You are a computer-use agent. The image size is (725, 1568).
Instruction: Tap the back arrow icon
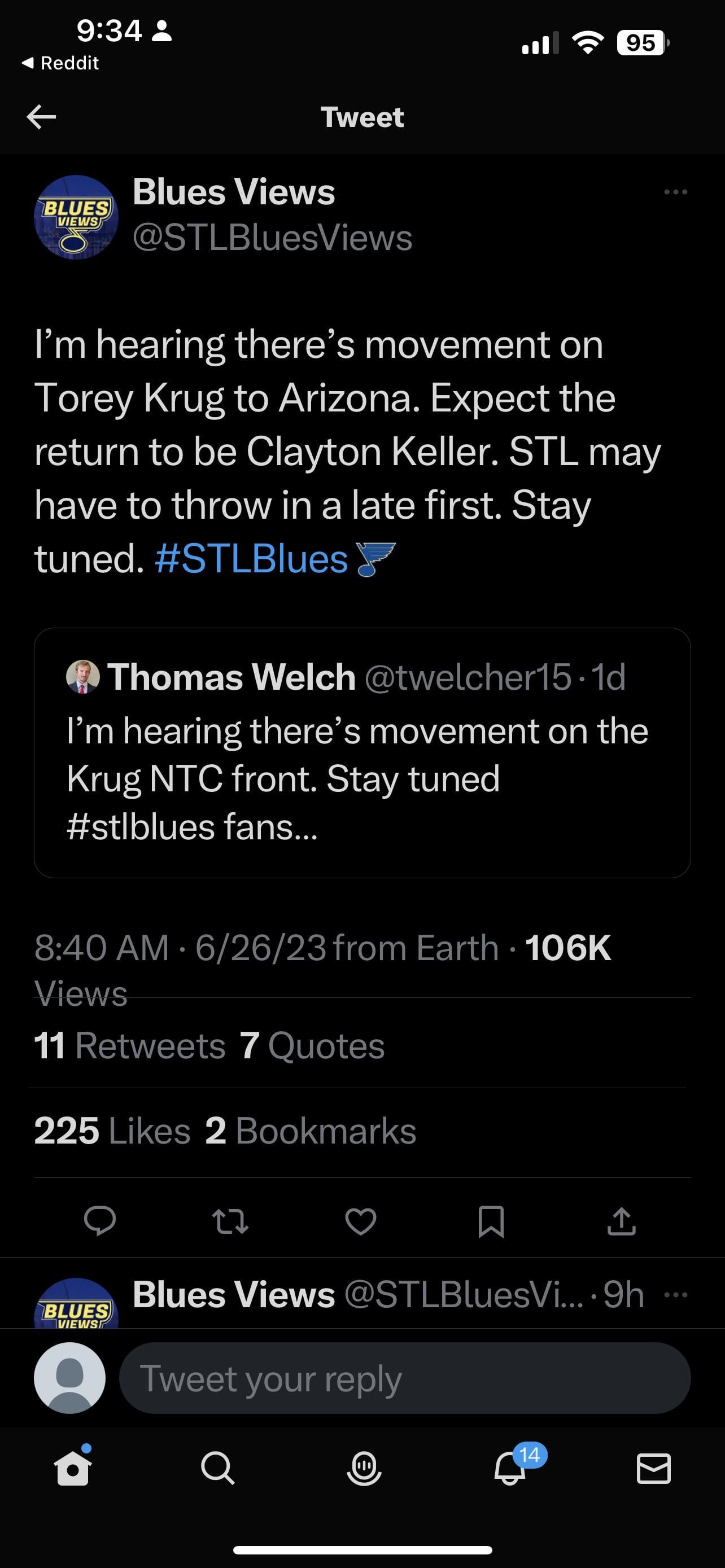[41, 116]
